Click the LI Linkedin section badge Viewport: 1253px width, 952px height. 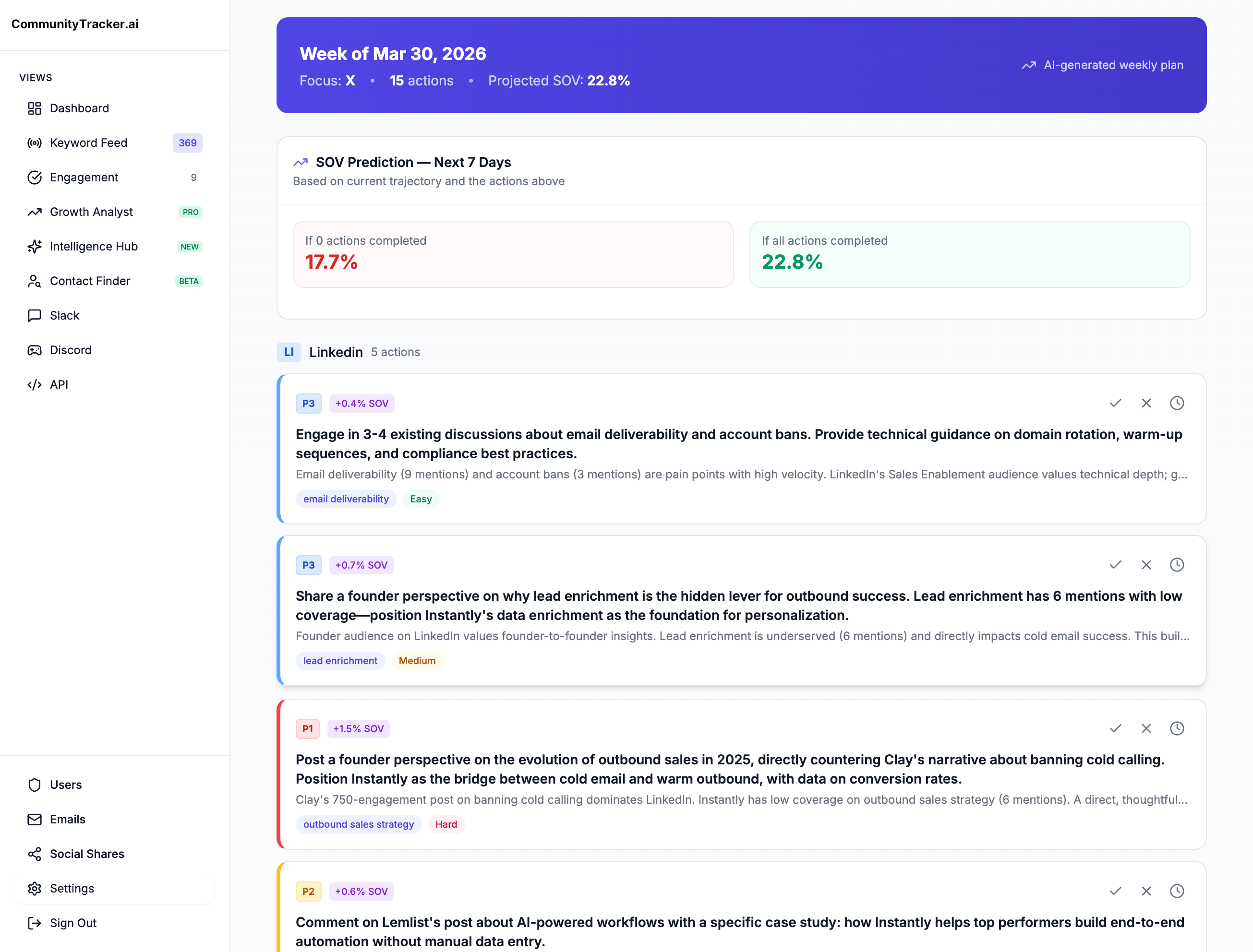289,352
